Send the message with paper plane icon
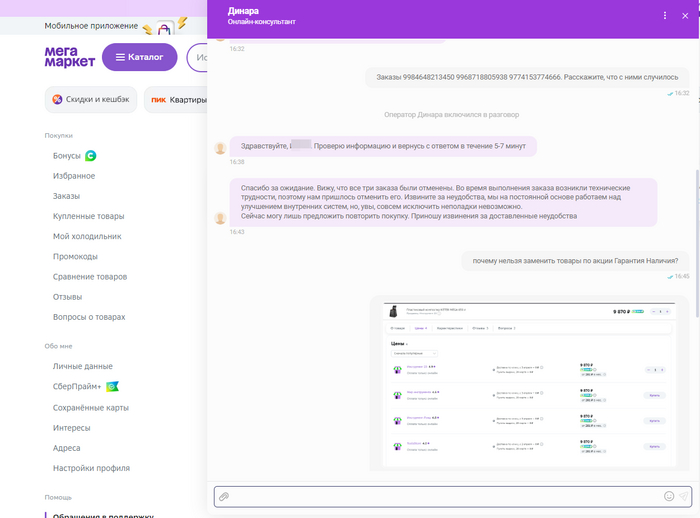 (683, 496)
